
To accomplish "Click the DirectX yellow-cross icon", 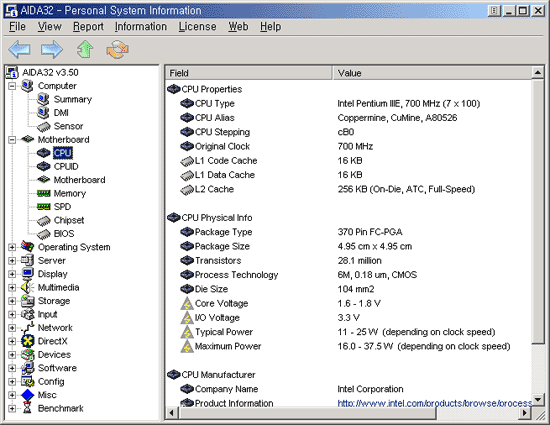I will pos(27,341).
